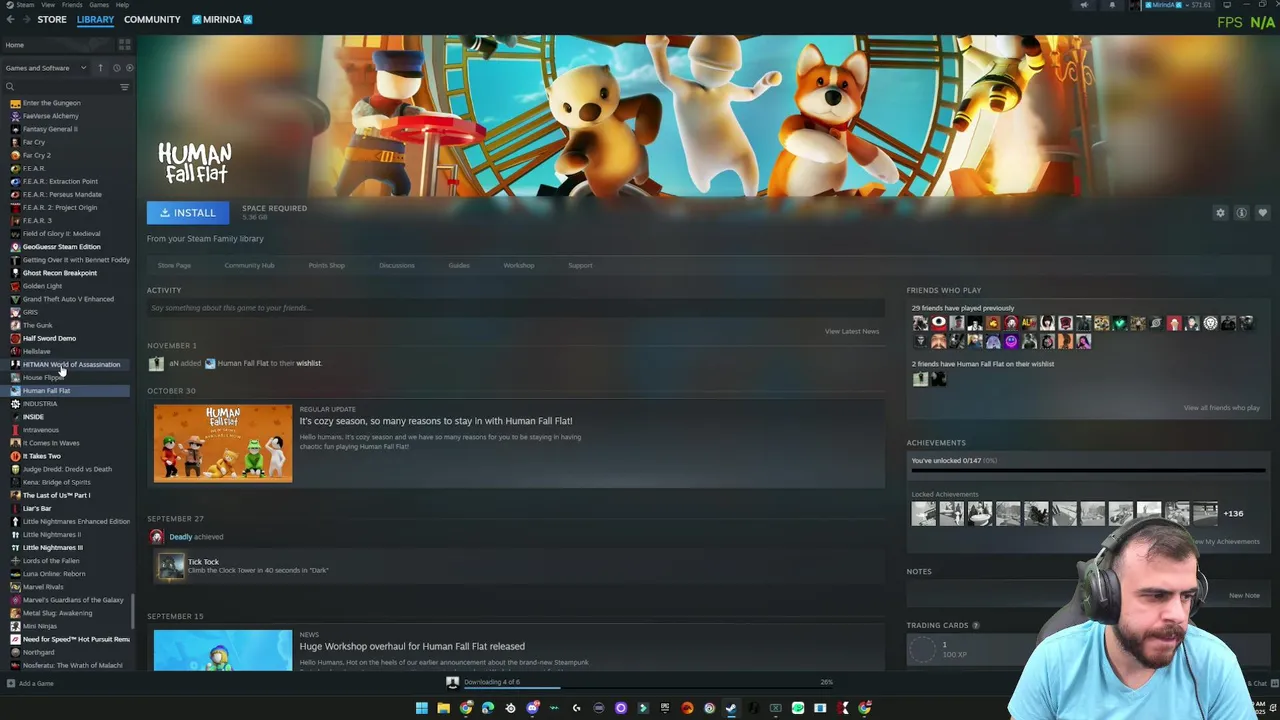The height and width of the screenshot is (720, 1280).
Task: Click View Latest News
Action: (x=852, y=331)
